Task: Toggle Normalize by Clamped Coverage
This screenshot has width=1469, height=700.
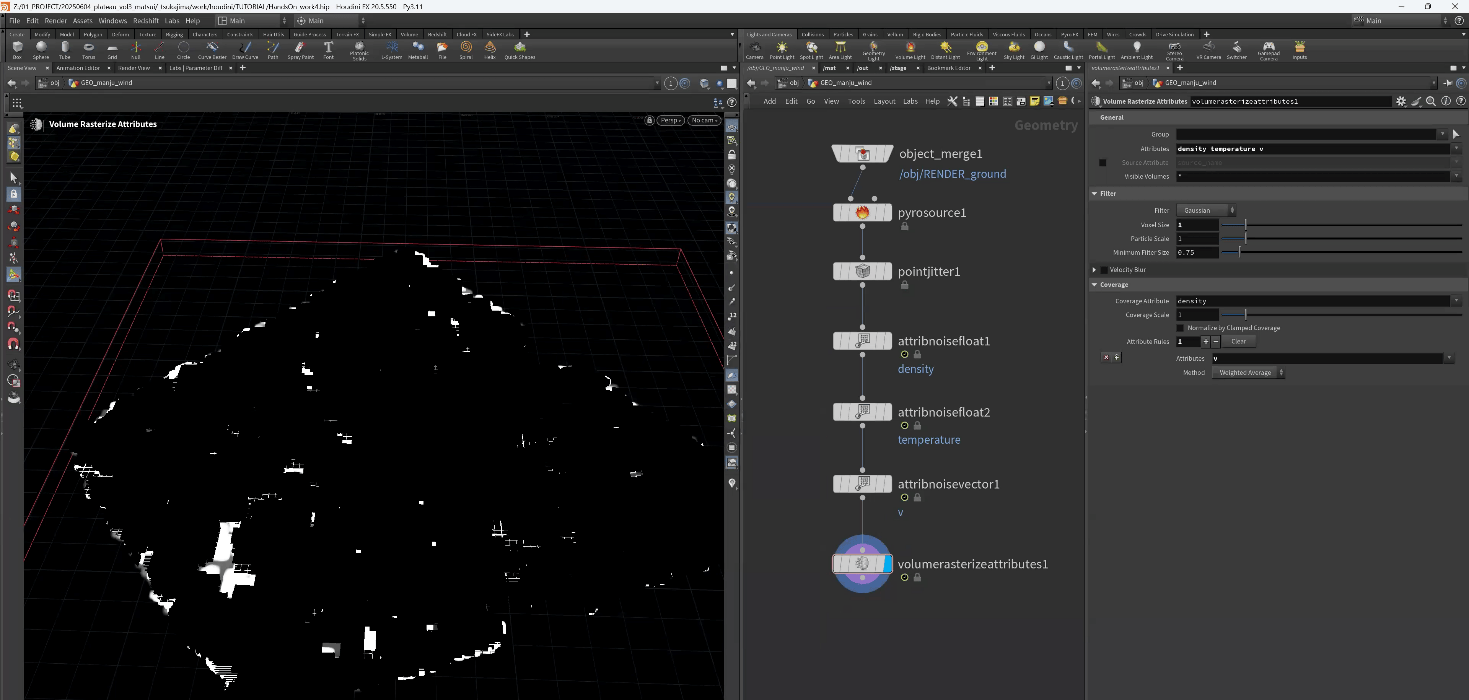Action: 1180,328
